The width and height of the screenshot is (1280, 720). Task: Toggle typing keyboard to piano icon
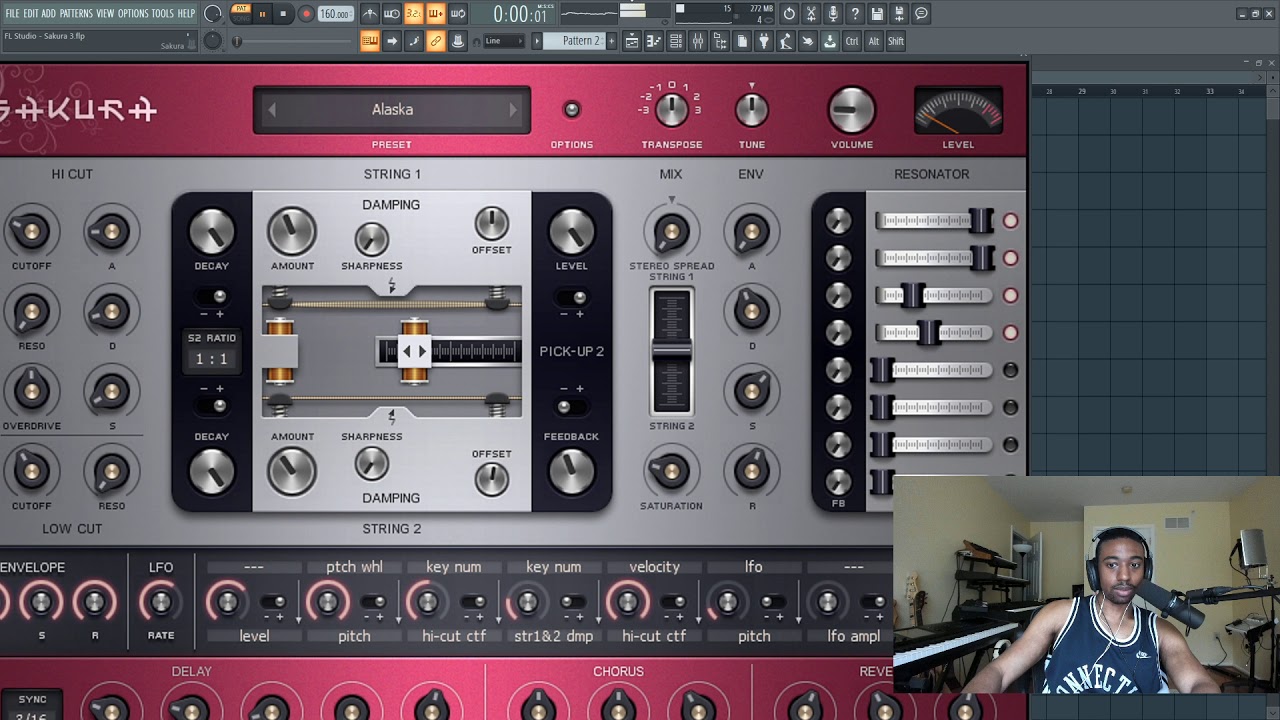(x=370, y=41)
